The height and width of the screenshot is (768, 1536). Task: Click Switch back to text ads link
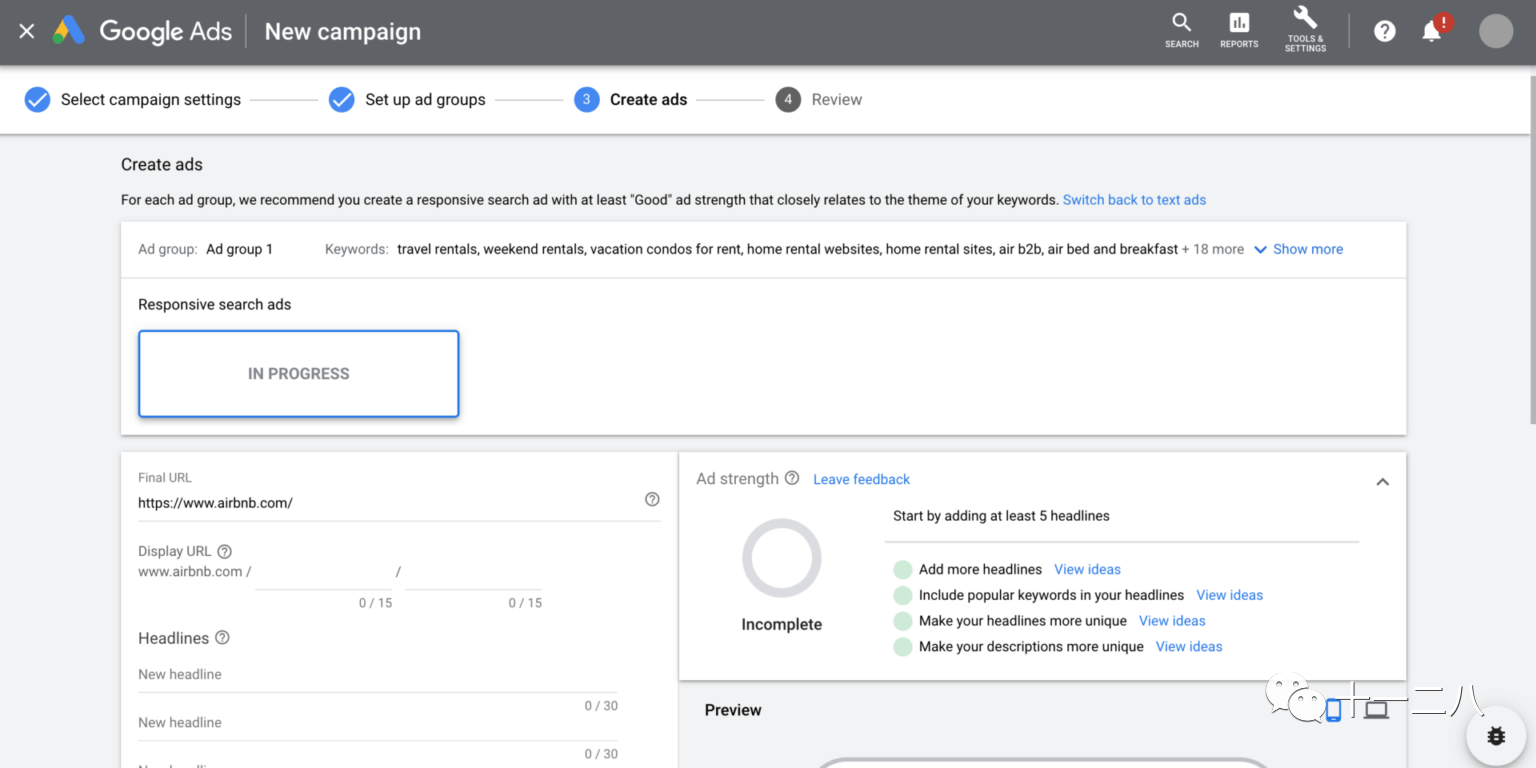(x=1134, y=200)
